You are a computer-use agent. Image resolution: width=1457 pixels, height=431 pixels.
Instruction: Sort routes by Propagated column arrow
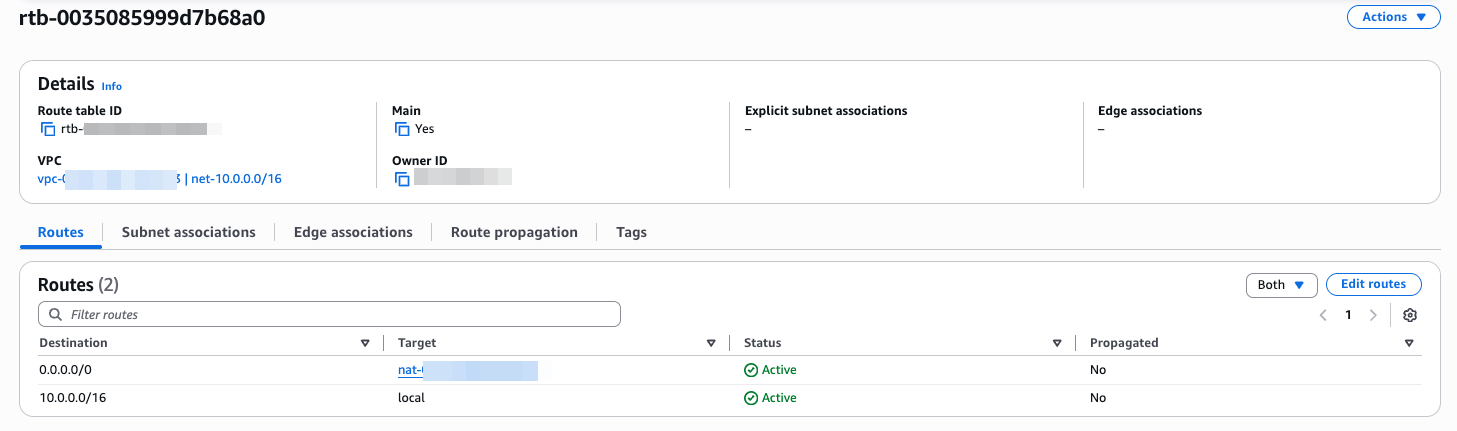point(1409,343)
